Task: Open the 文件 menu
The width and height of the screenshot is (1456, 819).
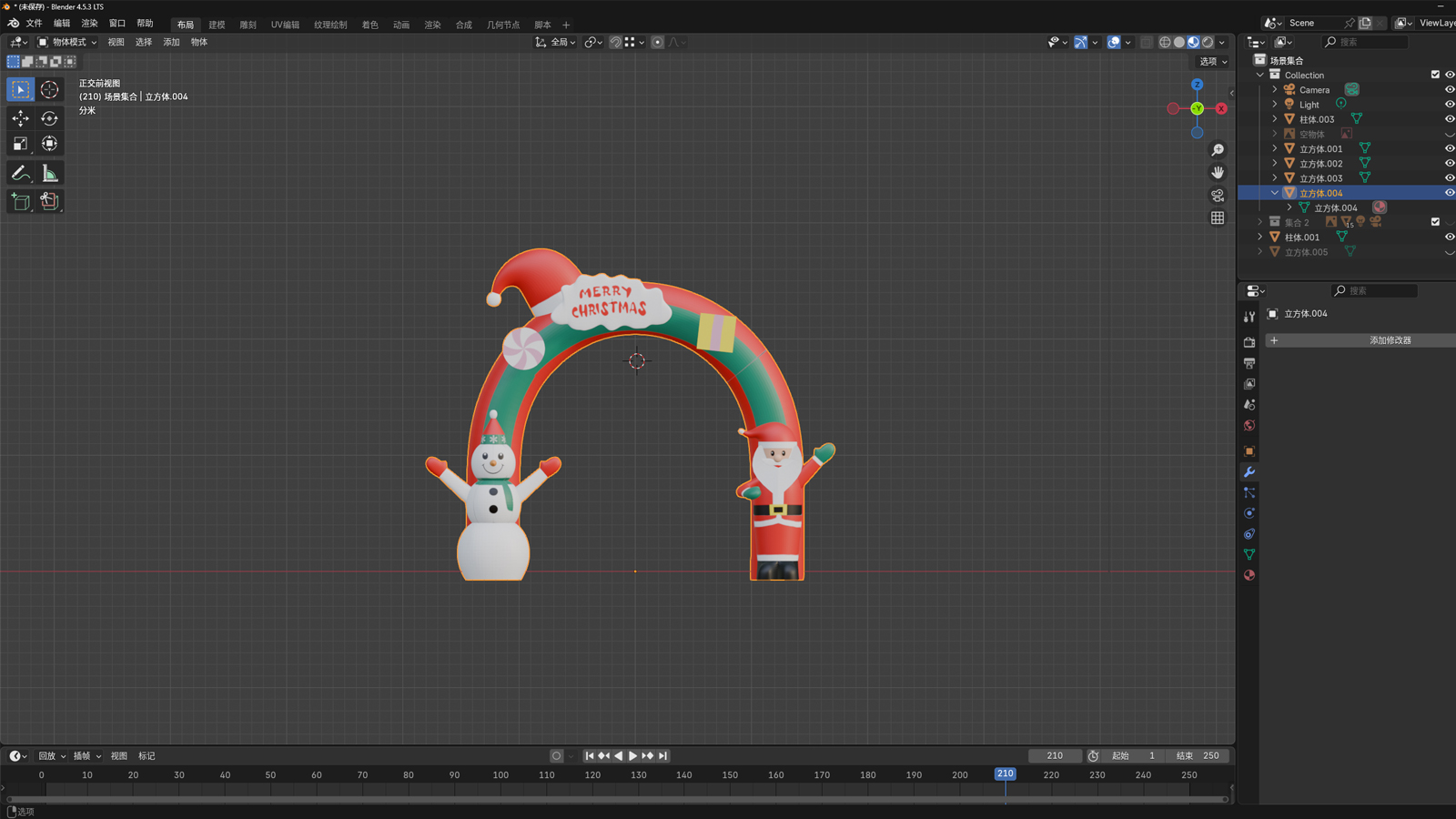Action: (x=34, y=24)
